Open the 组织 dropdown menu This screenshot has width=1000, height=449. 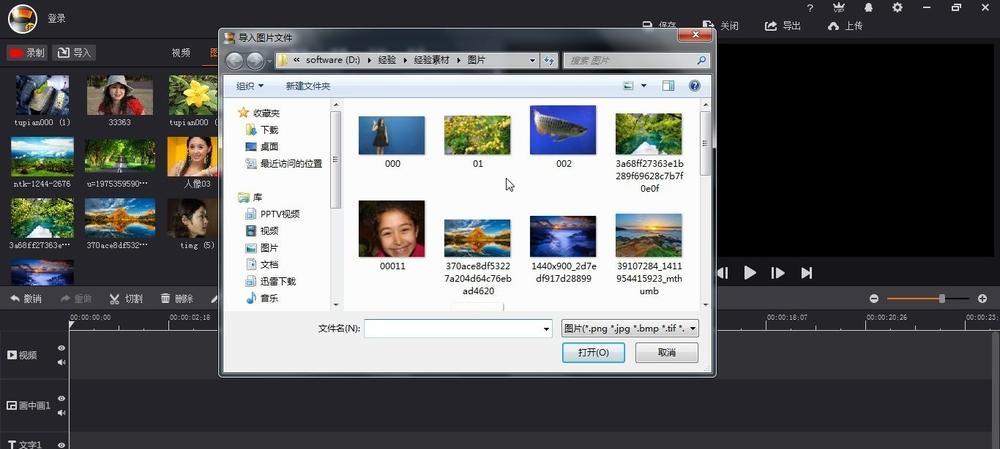pyautogui.click(x=249, y=86)
